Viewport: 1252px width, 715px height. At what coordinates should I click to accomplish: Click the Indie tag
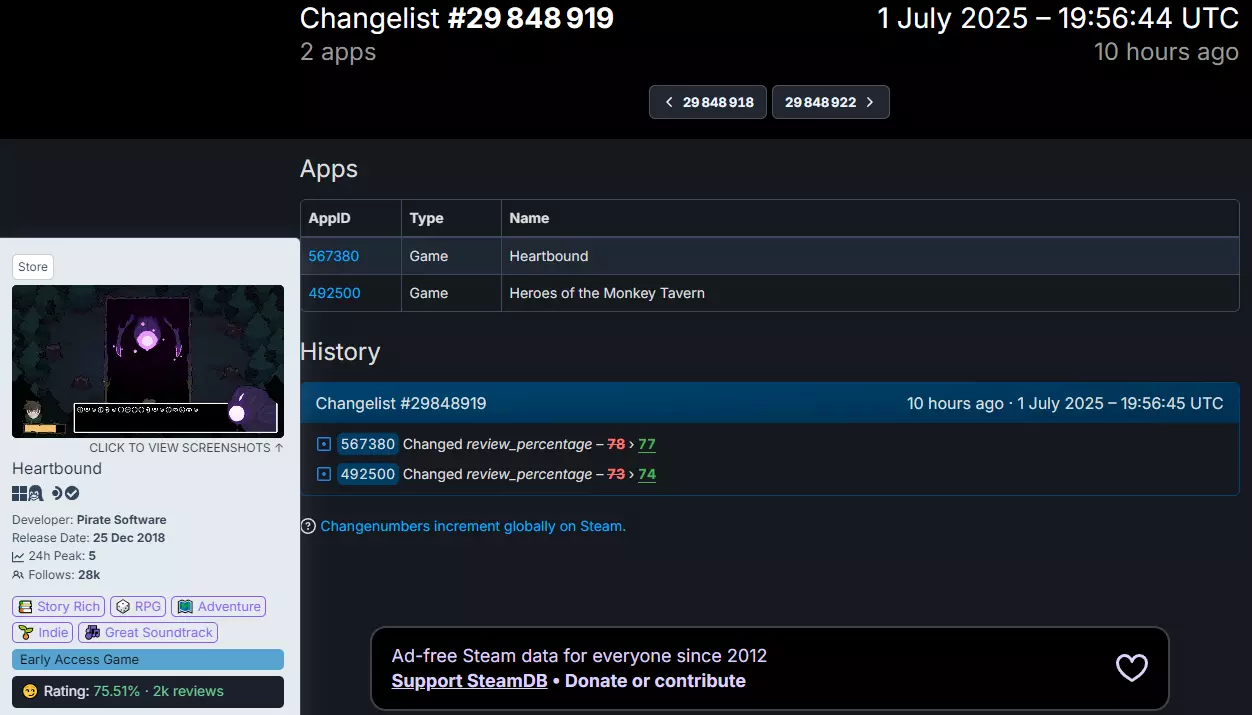pyautogui.click(x=43, y=632)
